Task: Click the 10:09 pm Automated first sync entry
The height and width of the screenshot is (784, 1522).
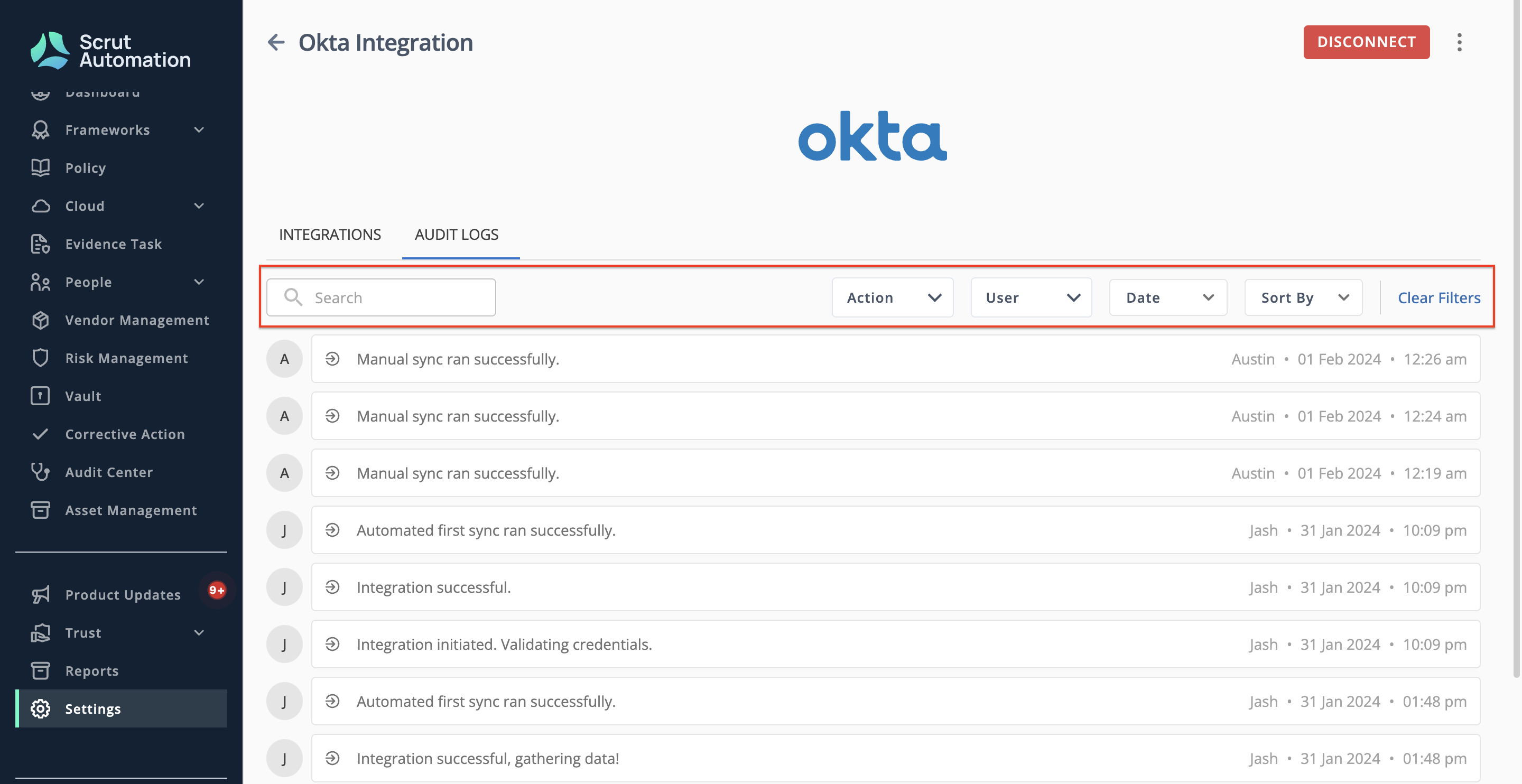Action: [x=896, y=530]
